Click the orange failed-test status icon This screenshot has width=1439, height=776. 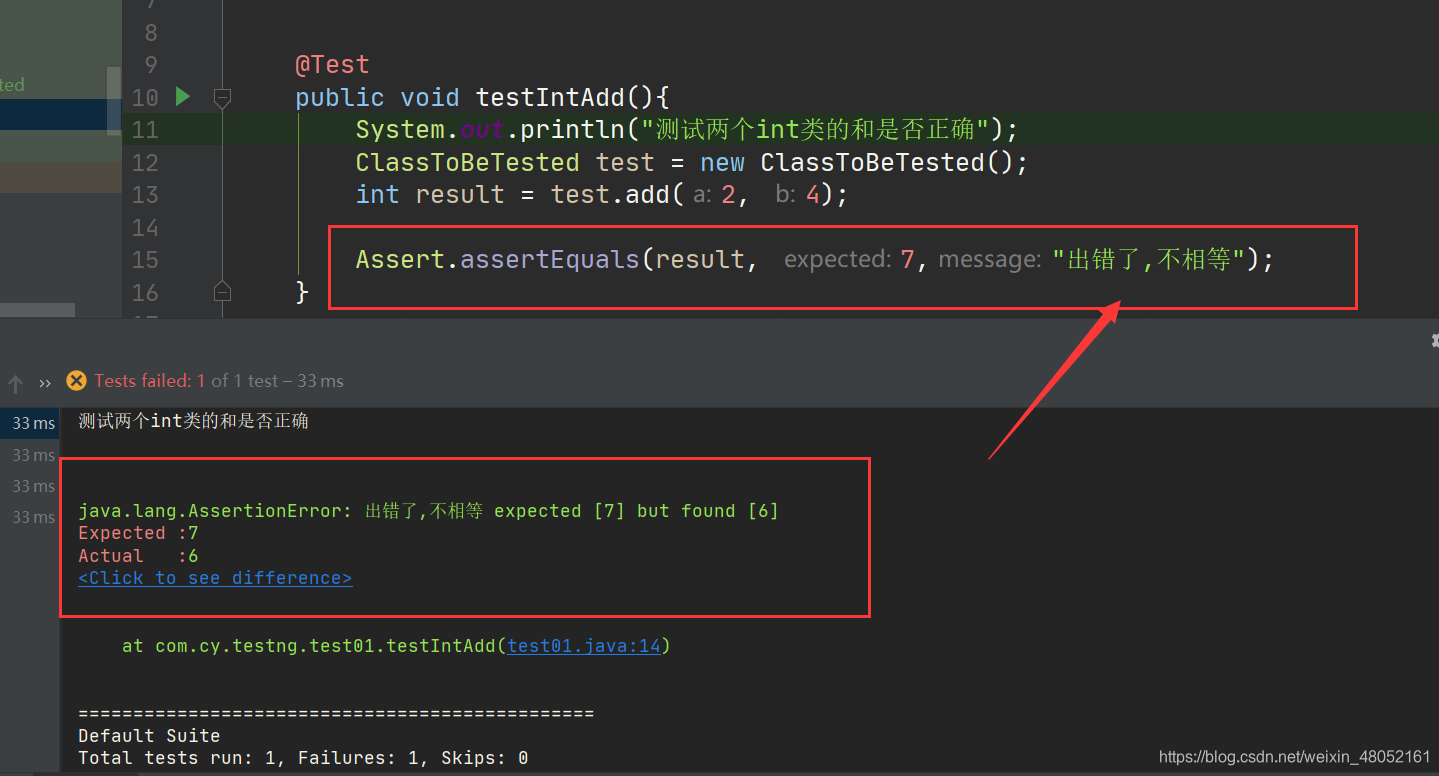(x=76, y=381)
